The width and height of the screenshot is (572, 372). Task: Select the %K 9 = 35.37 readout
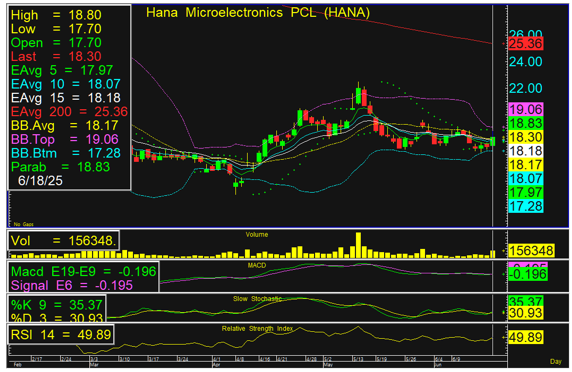point(57,305)
